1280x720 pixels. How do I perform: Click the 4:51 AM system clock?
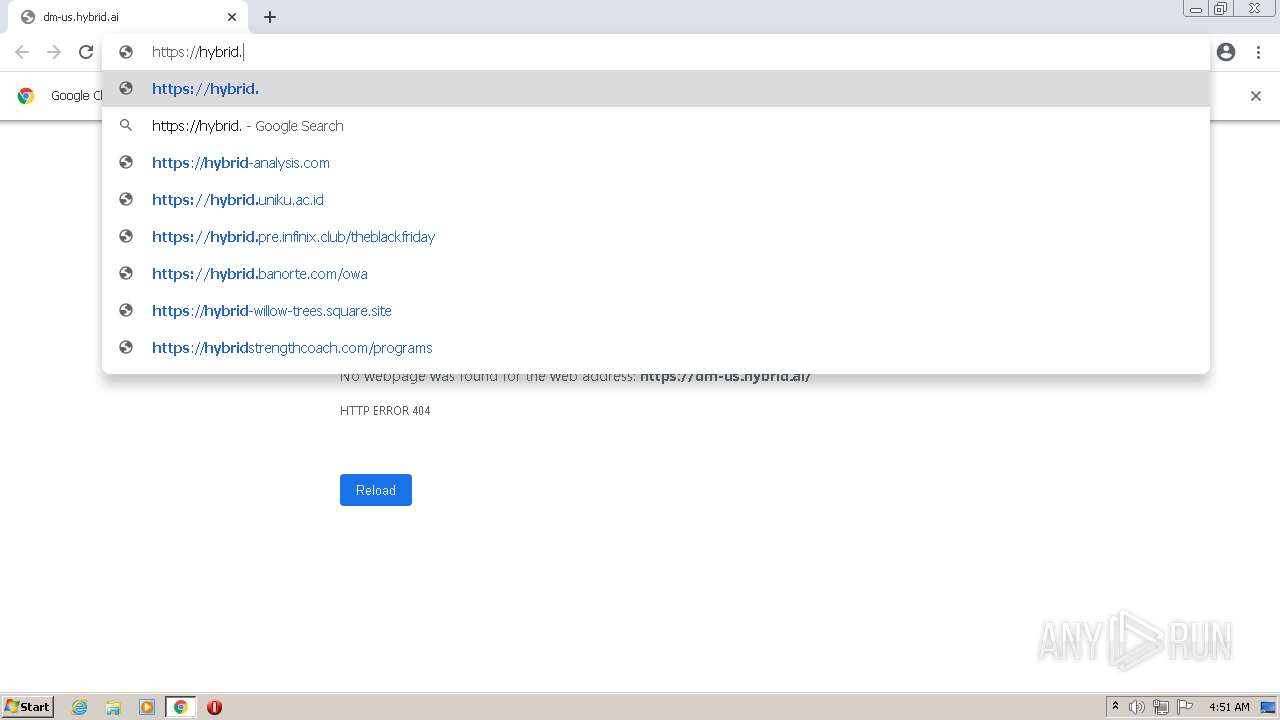pos(1229,707)
